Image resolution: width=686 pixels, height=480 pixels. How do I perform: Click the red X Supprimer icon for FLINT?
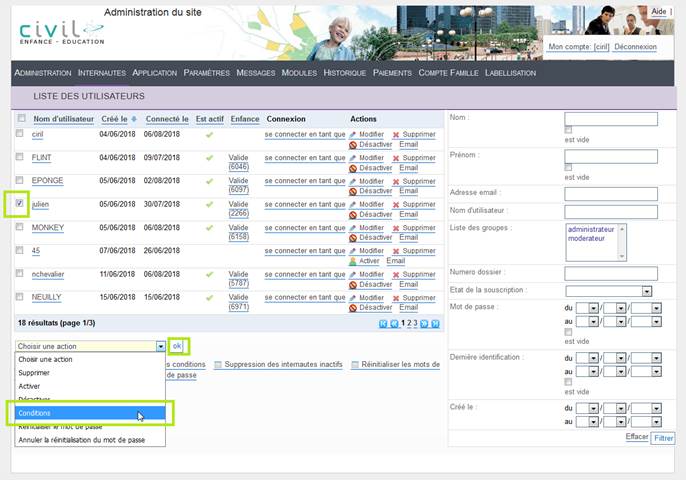396,158
